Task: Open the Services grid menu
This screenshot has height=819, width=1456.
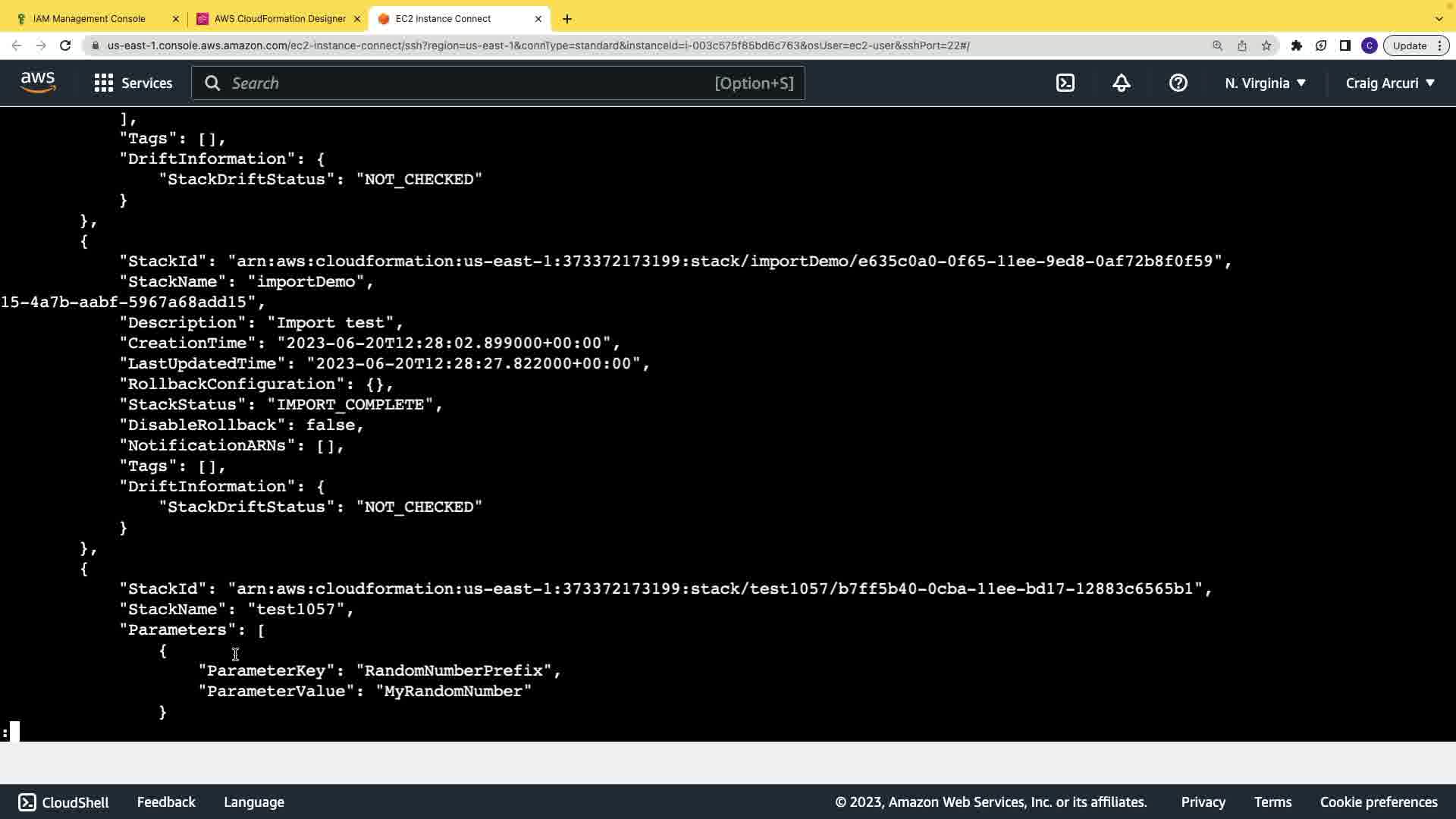Action: (133, 83)
